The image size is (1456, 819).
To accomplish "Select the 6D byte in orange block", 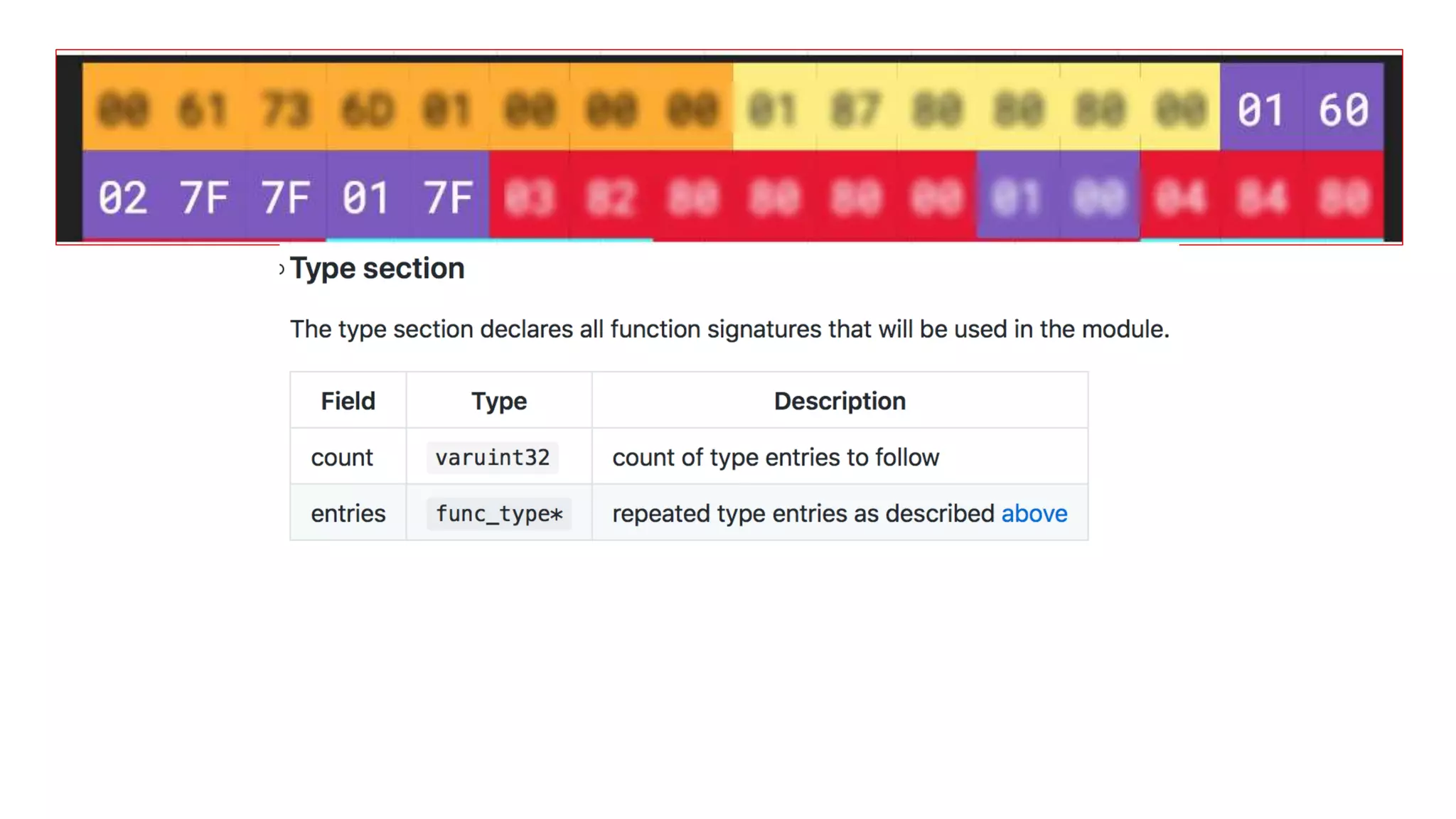I will coord(366,110).
